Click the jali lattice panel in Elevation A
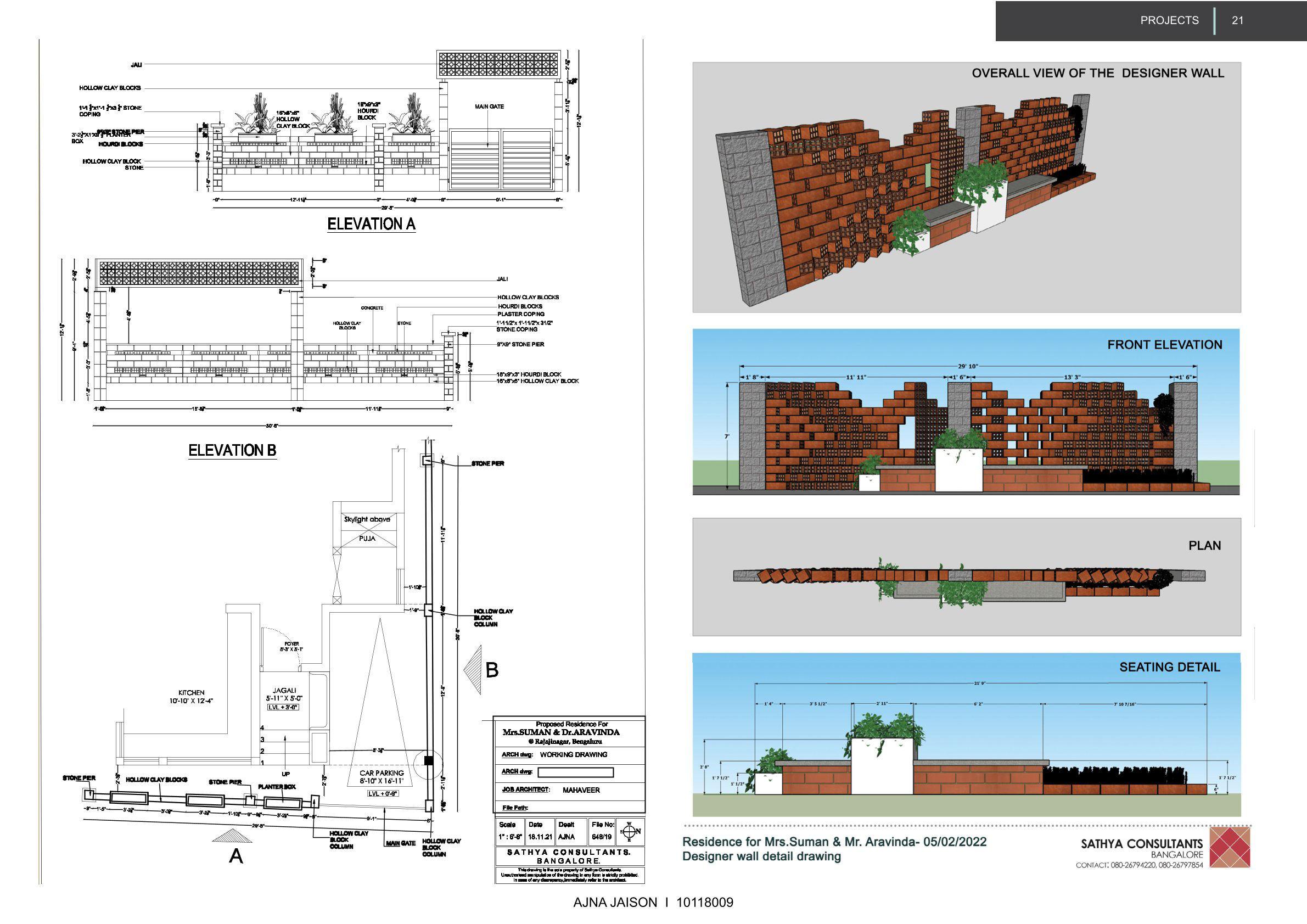Screen dimensions: 1307x924 [x=498, y=64]
